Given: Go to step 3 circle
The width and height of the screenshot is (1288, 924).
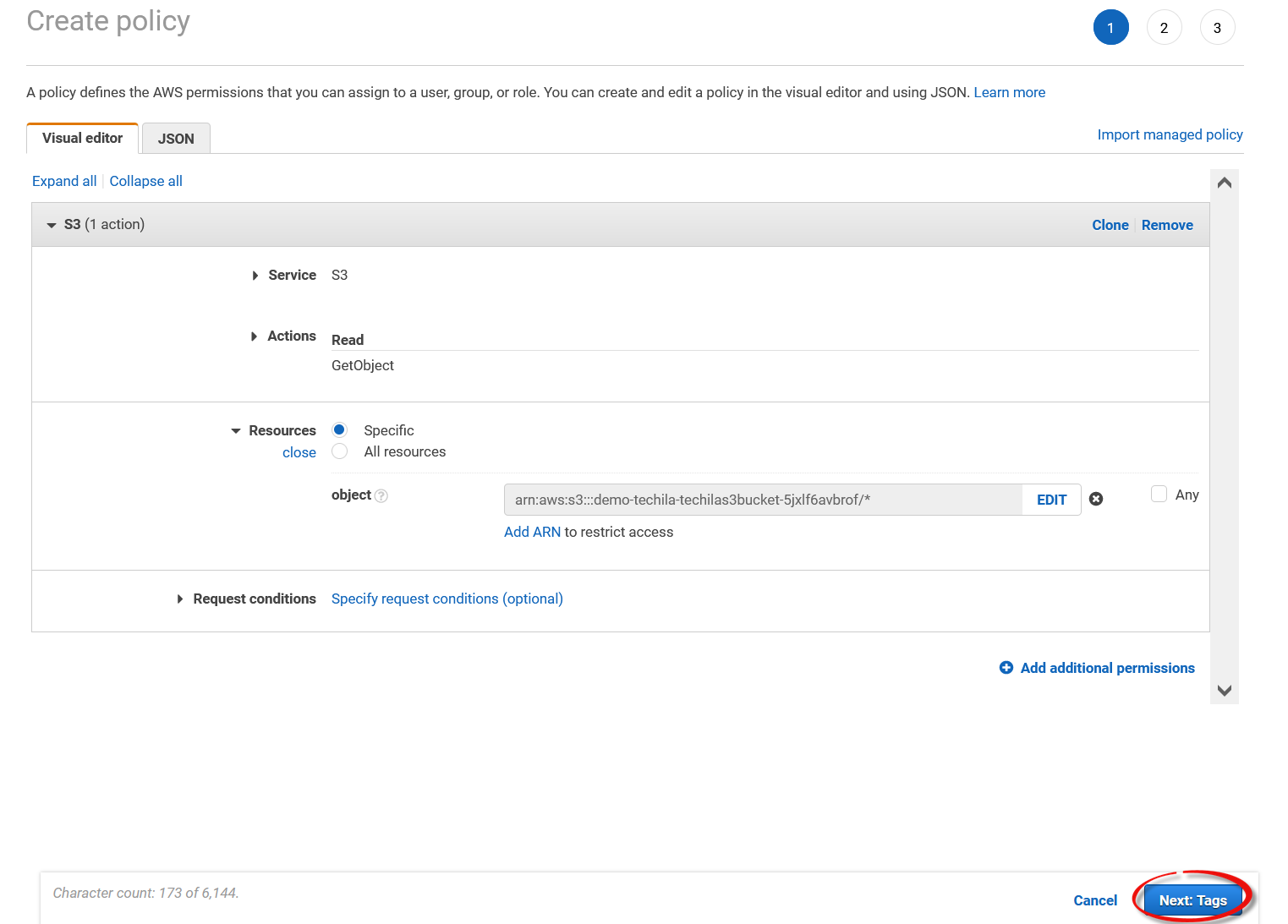Looking at the screenshot, I should click(1217, 28).
